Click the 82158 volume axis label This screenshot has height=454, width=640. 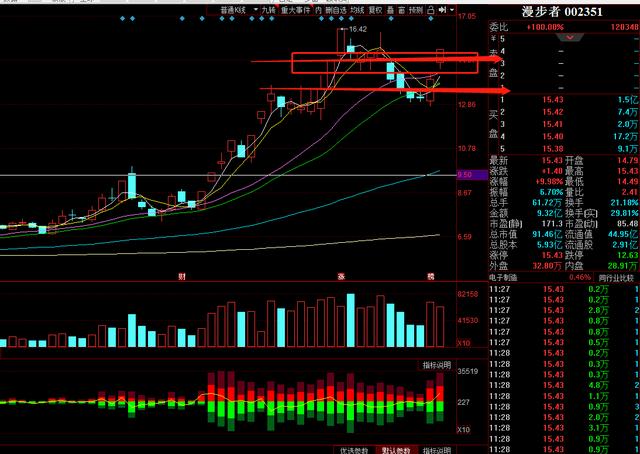point(468,294)
